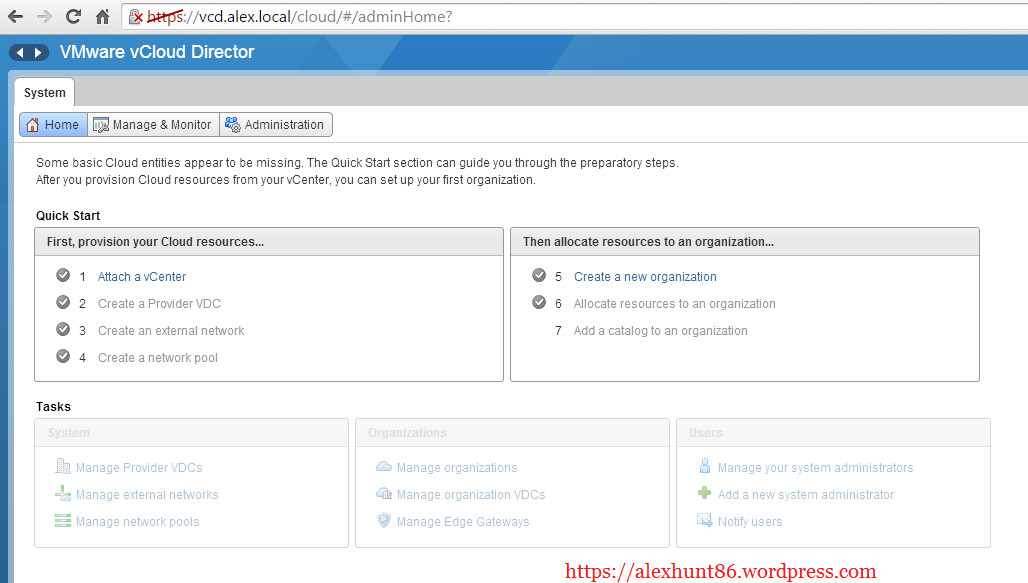
Task: Open Manage organization VDCs task
Action: pos(471,494)
